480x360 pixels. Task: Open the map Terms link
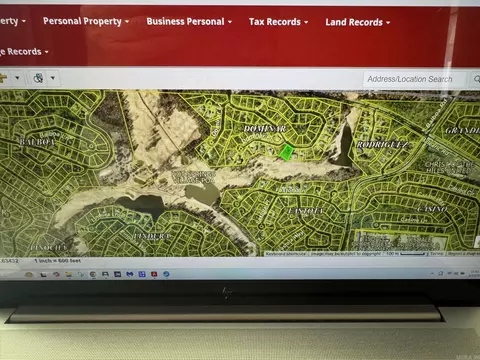pyautogui.click(x=436, y=254)
